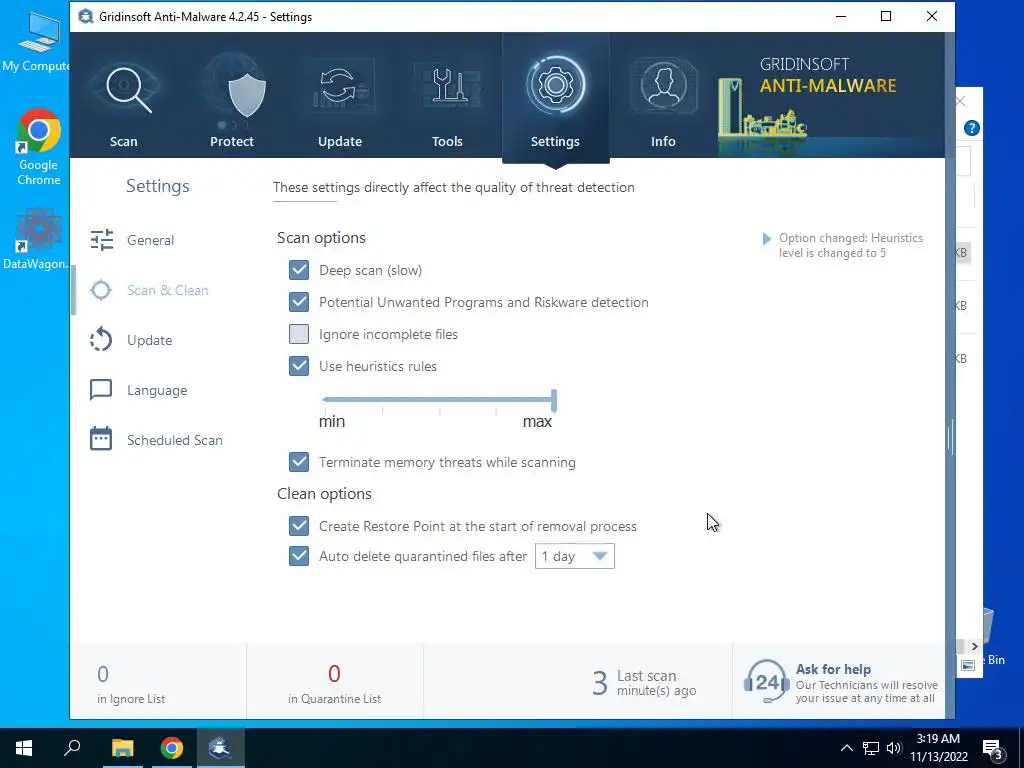Click the Last scan minutes ago info

pyautogui.click(x=645, y=683)
